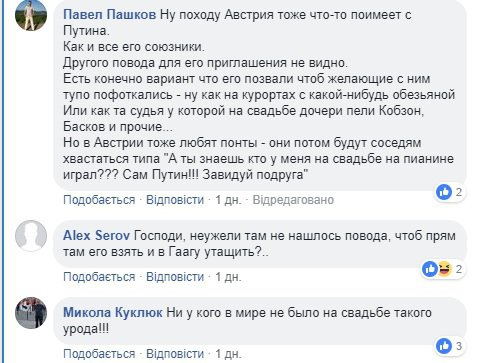Screen dimensions: 497x363
Task: Open the Павел Пашков profile name link
Action: [110, 15]
